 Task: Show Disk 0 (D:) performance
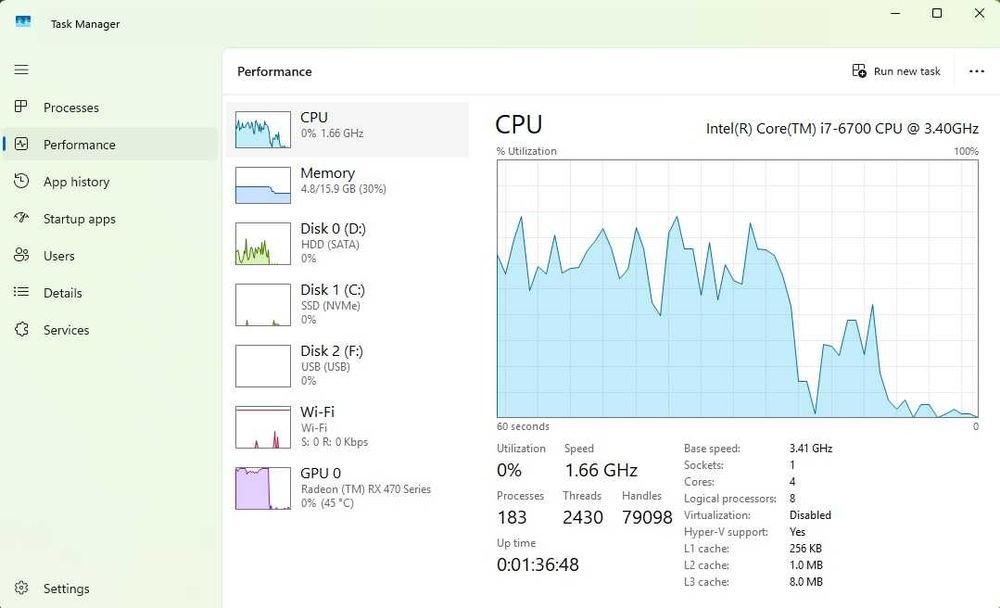[347, 243]
